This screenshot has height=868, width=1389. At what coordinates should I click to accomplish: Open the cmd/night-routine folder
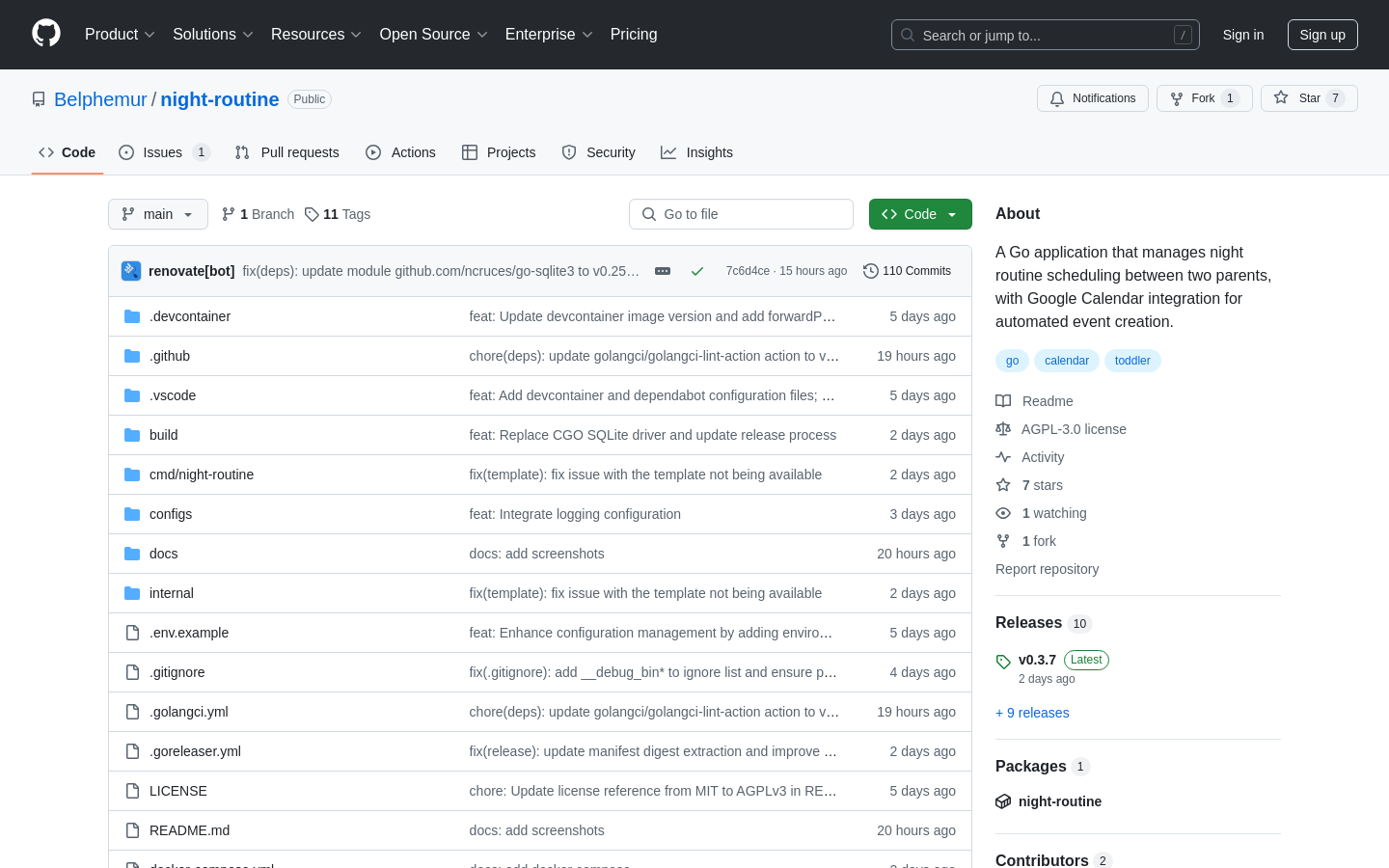click(202, 475)
